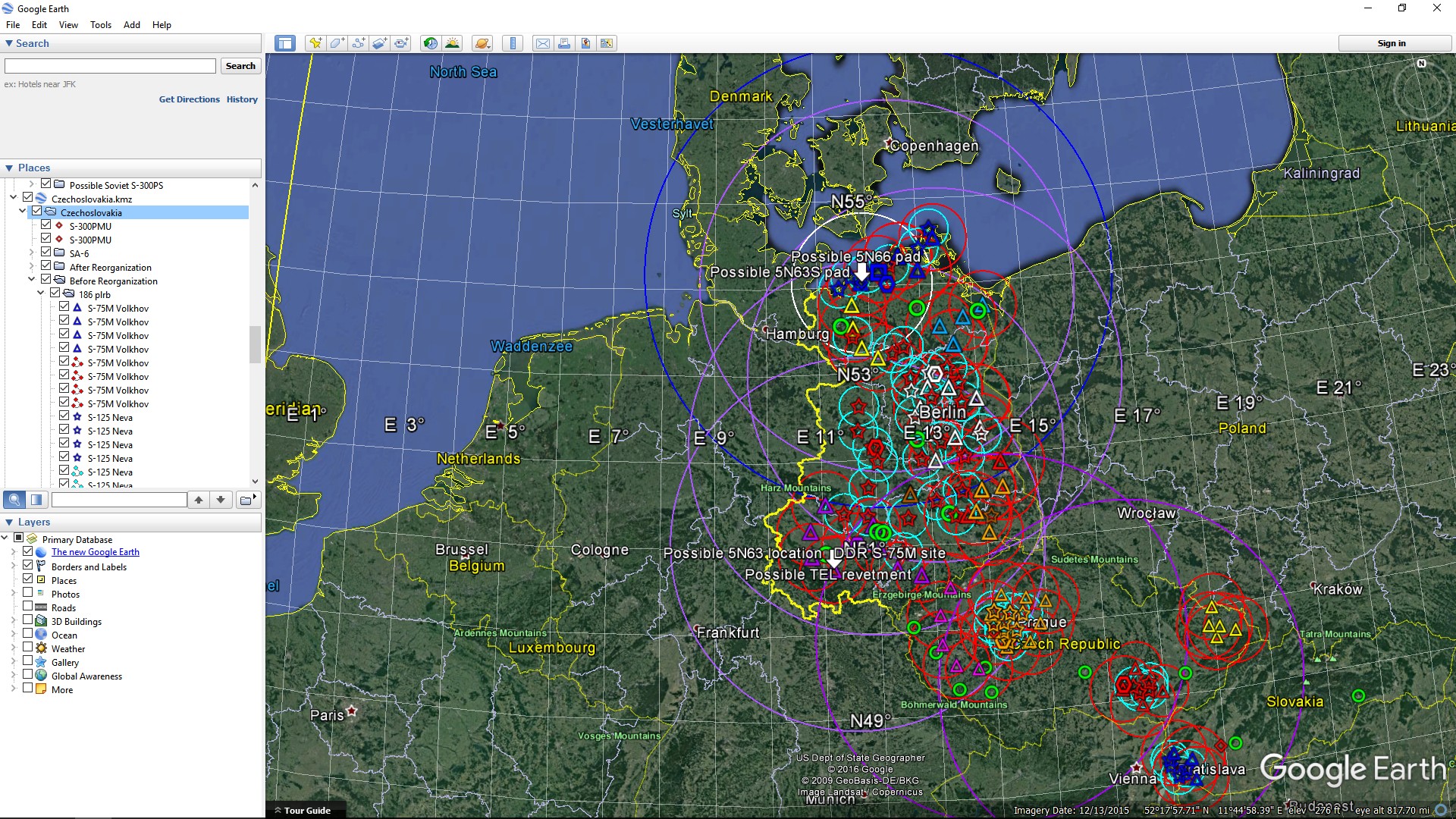This screenshot has width=1456, height=819.
Task: Add a placemark with the pushpin tool
Action: pos(315,43)
